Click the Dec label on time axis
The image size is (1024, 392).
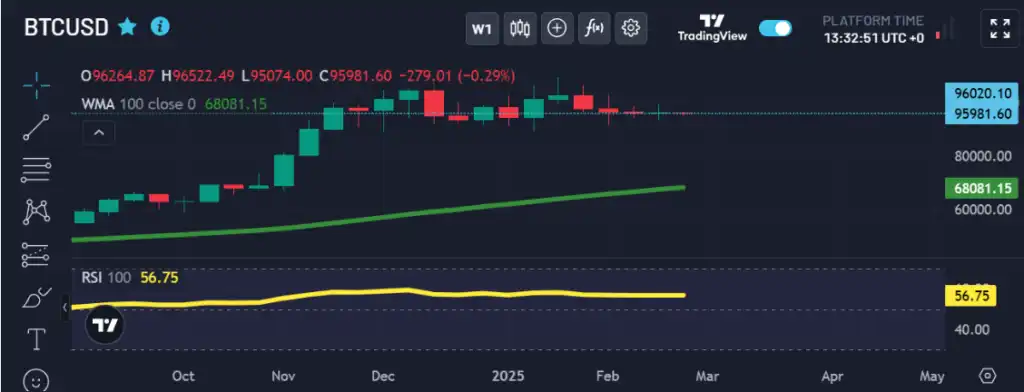coord(382,376)
